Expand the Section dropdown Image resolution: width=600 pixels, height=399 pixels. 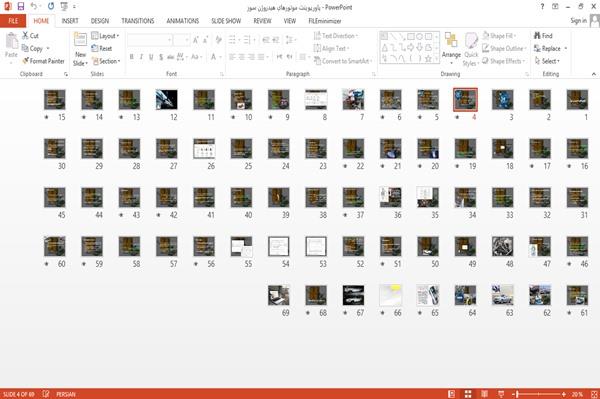(x=106, y=61)
